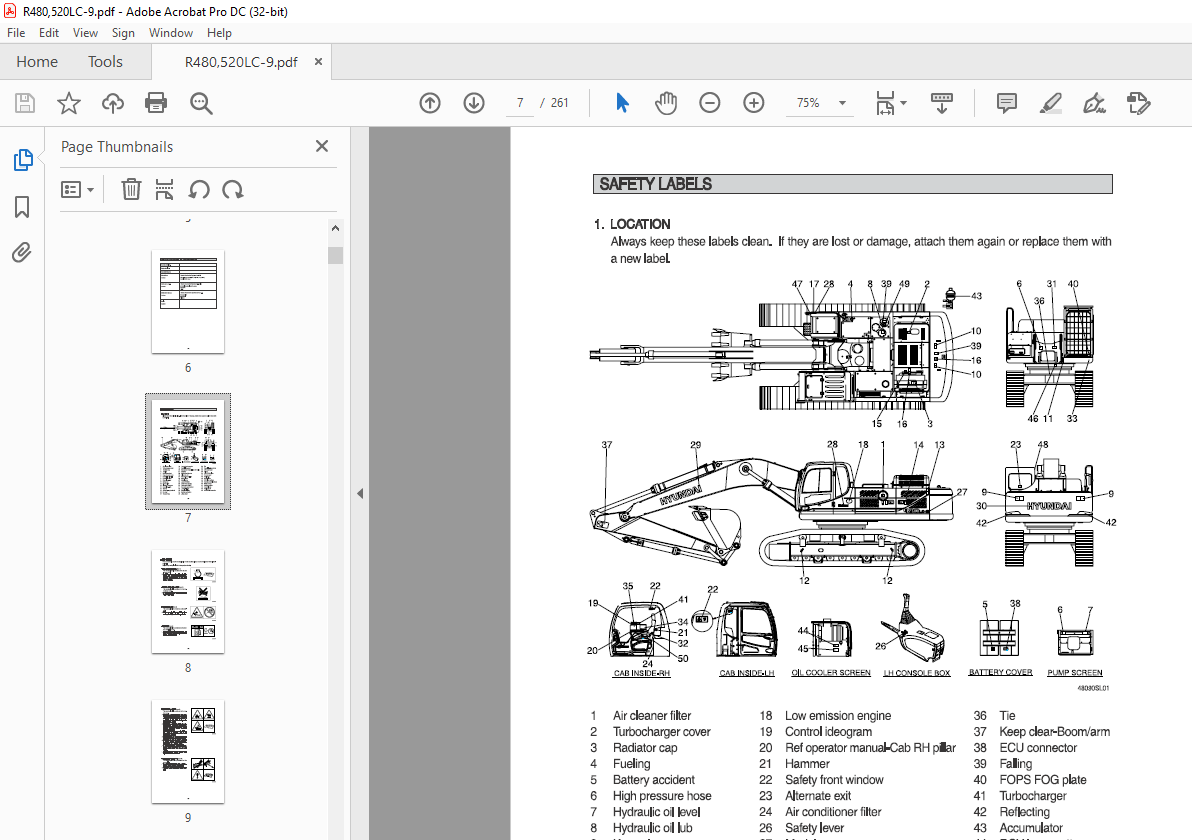Image resolution: width=1192 pixels, height=840 pixels.
Task: Zoom out with the minus button
Action: pos(710,103)
